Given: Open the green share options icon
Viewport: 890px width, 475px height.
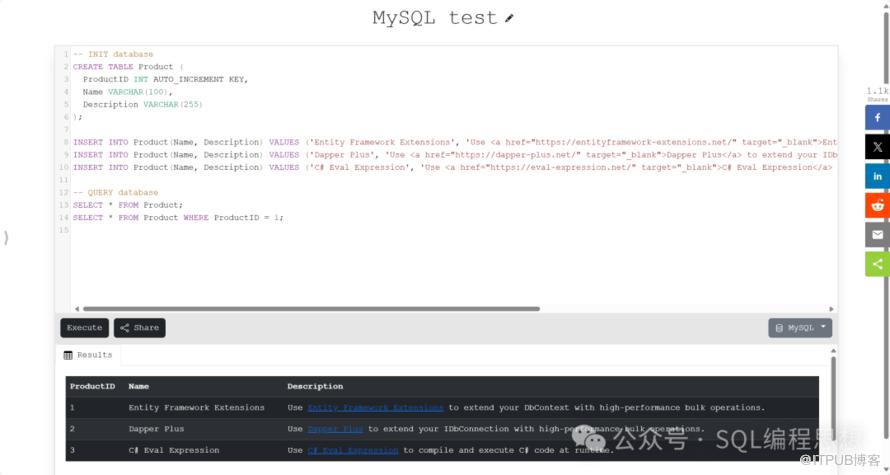Looking at the screenshot, I should (x=877, y=264).
